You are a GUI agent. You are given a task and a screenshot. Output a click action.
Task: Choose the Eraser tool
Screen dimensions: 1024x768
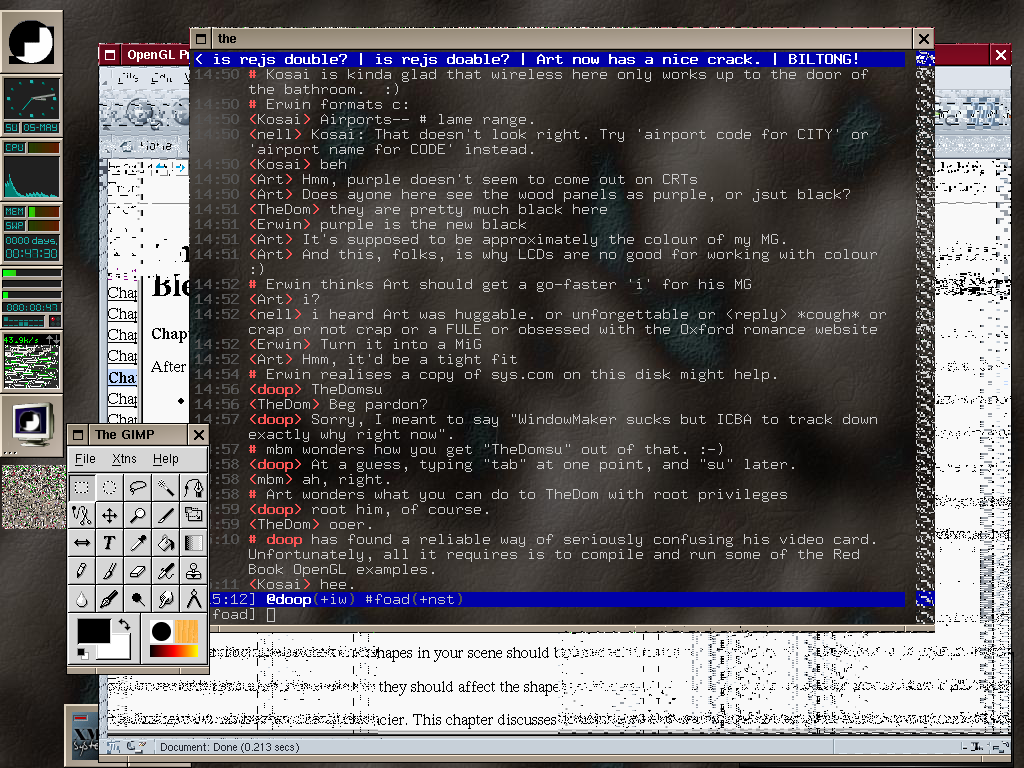pos(138,571)
